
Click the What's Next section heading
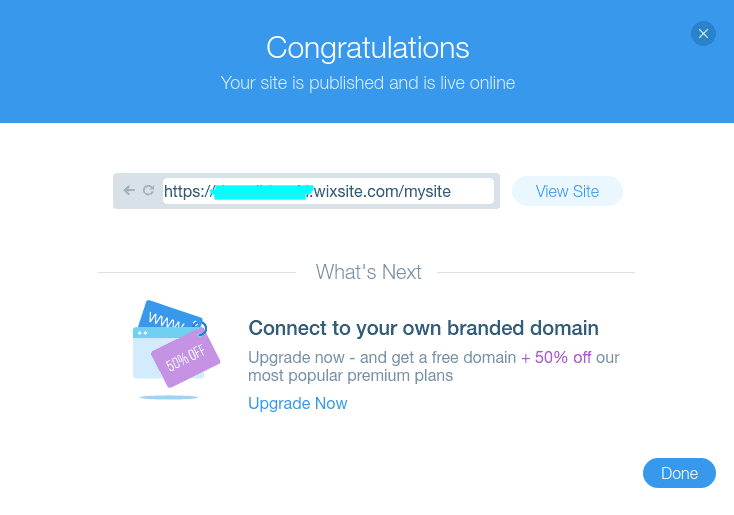368,272
